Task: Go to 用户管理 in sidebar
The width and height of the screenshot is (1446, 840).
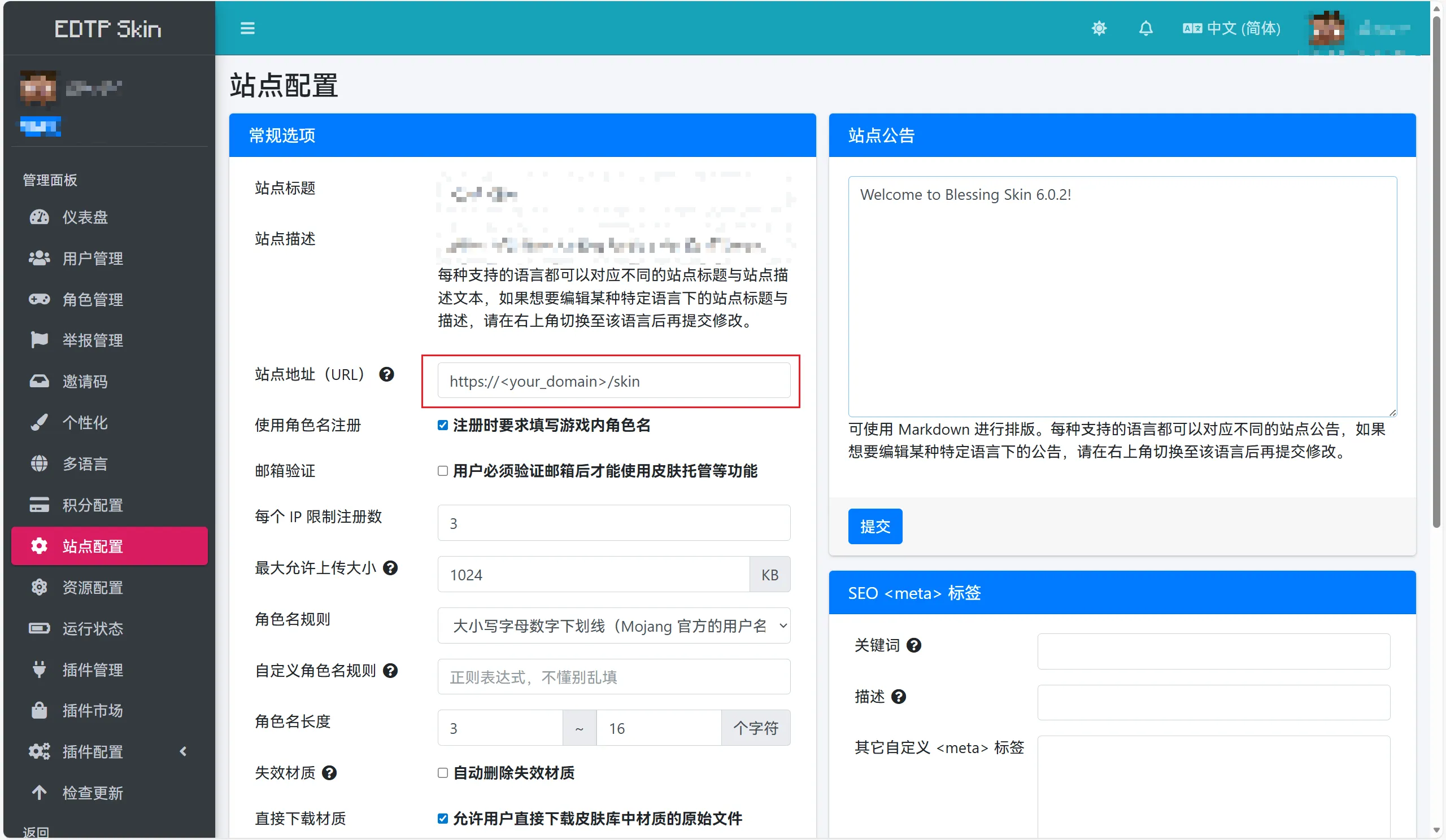Action: (x=92, y=259)
